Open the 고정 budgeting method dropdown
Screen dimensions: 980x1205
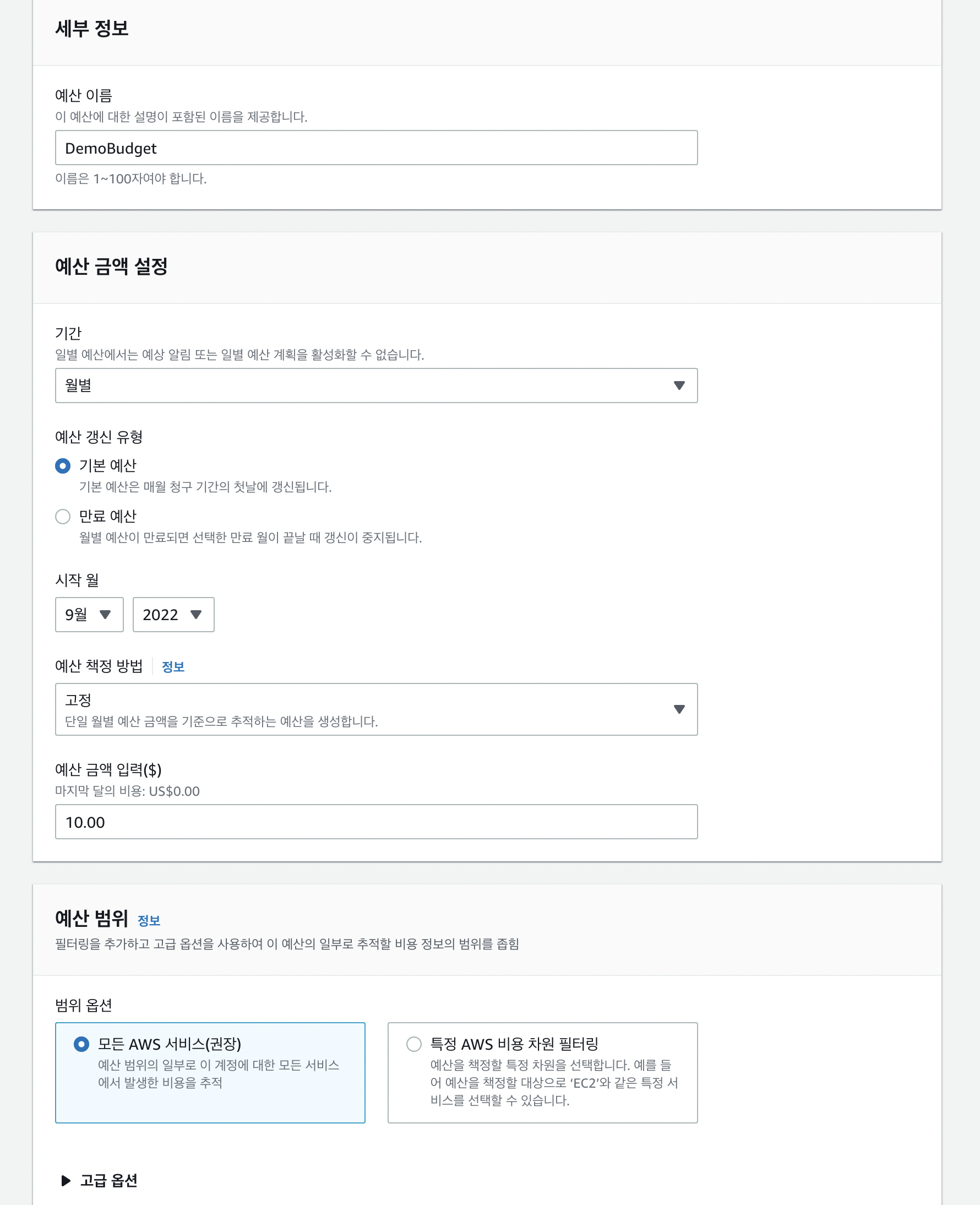point(376,709)
